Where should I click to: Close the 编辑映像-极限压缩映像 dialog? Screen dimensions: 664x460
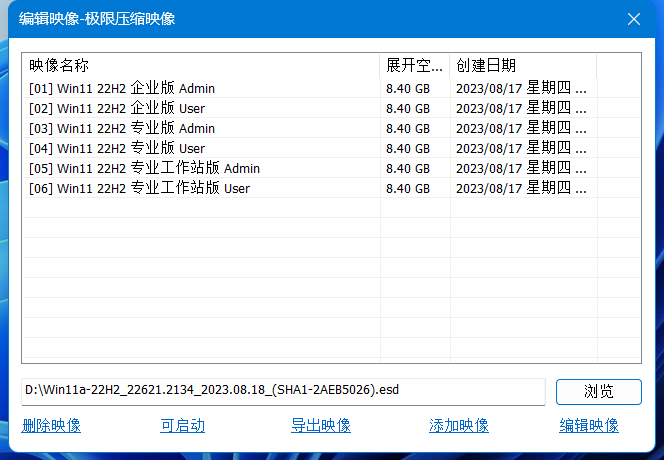[634, 19]
